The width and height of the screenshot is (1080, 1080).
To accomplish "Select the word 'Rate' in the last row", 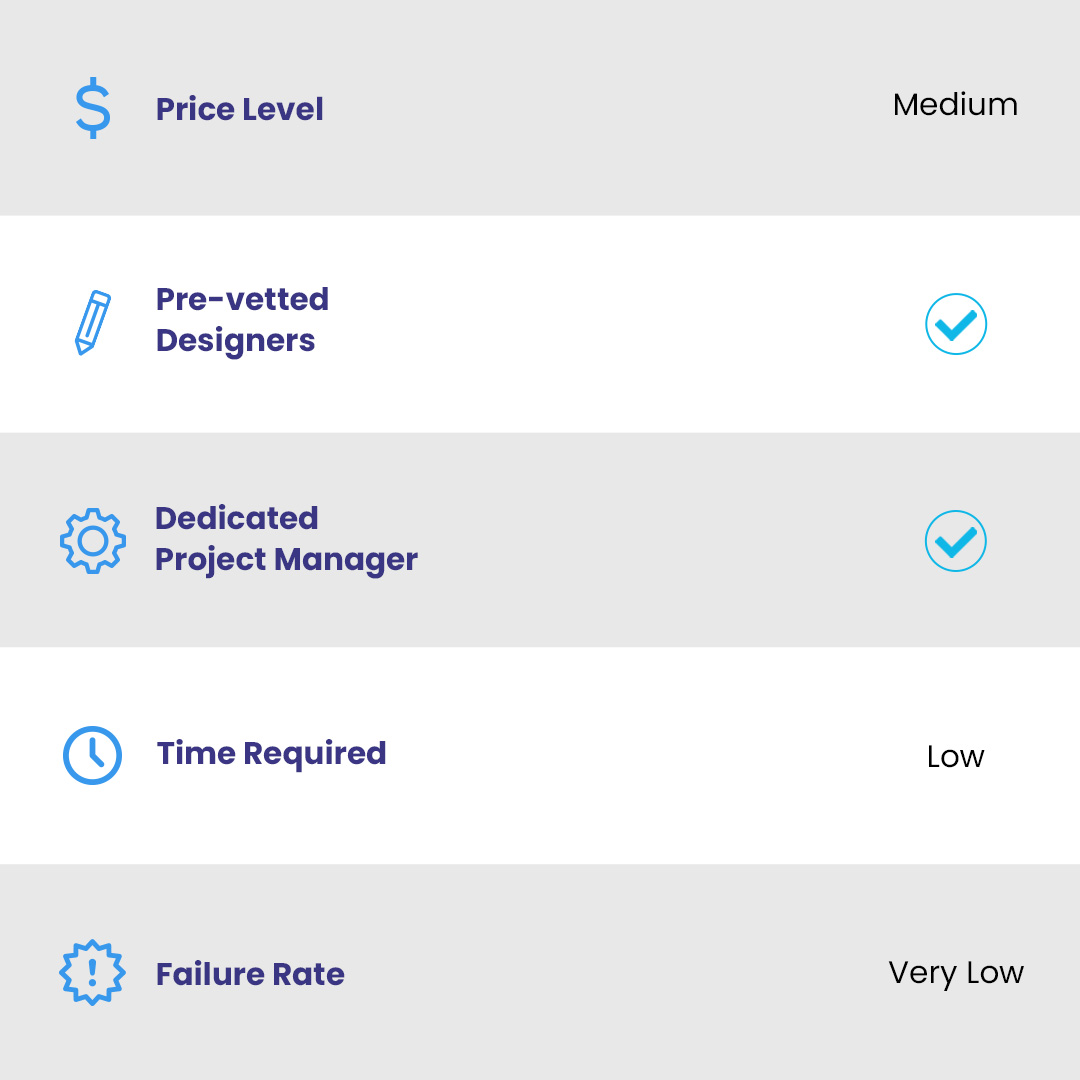I will click(310, 974).
